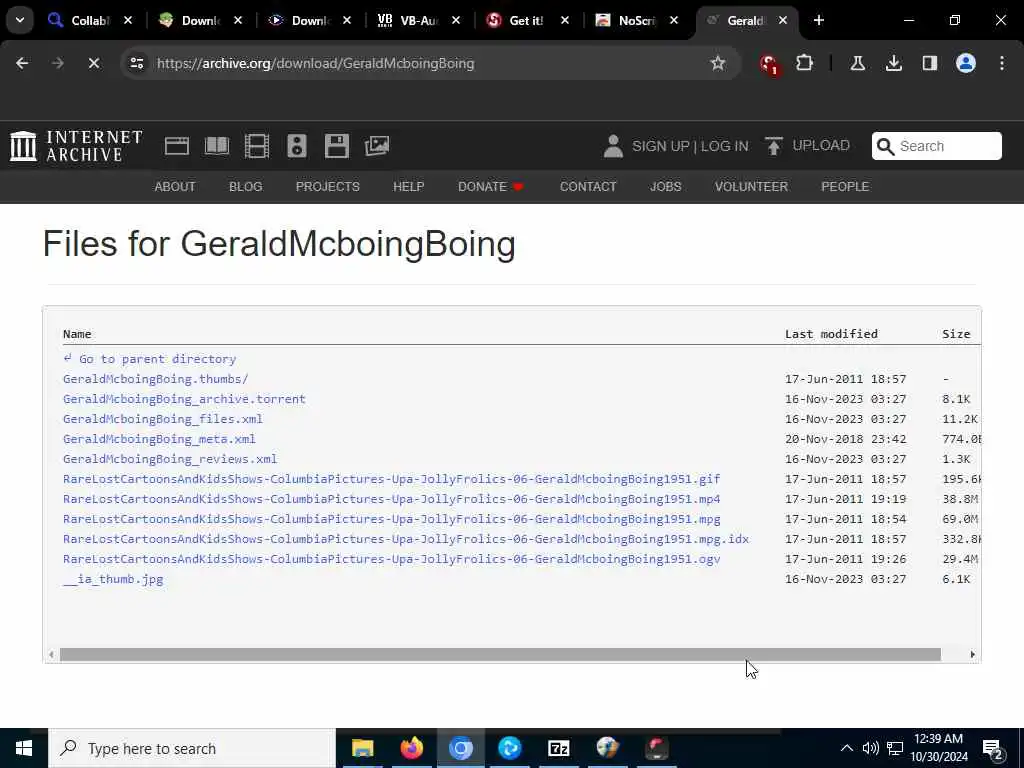Open the Extensions puzzle icon
This screenshot has height=768, width=1024.
point(805,63)
